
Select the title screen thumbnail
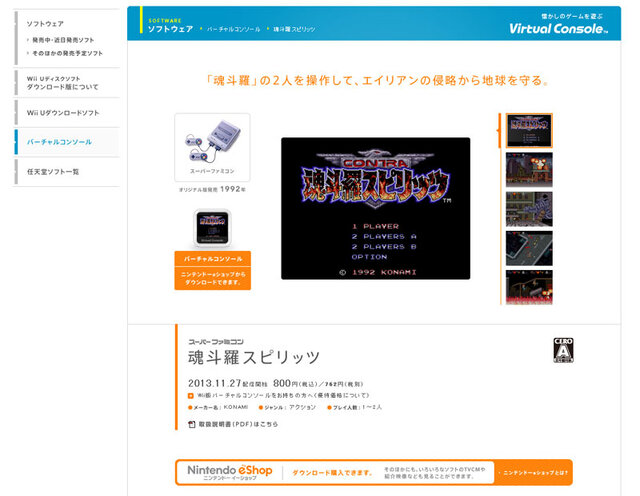pyautogui.click(x=529, y=131)
